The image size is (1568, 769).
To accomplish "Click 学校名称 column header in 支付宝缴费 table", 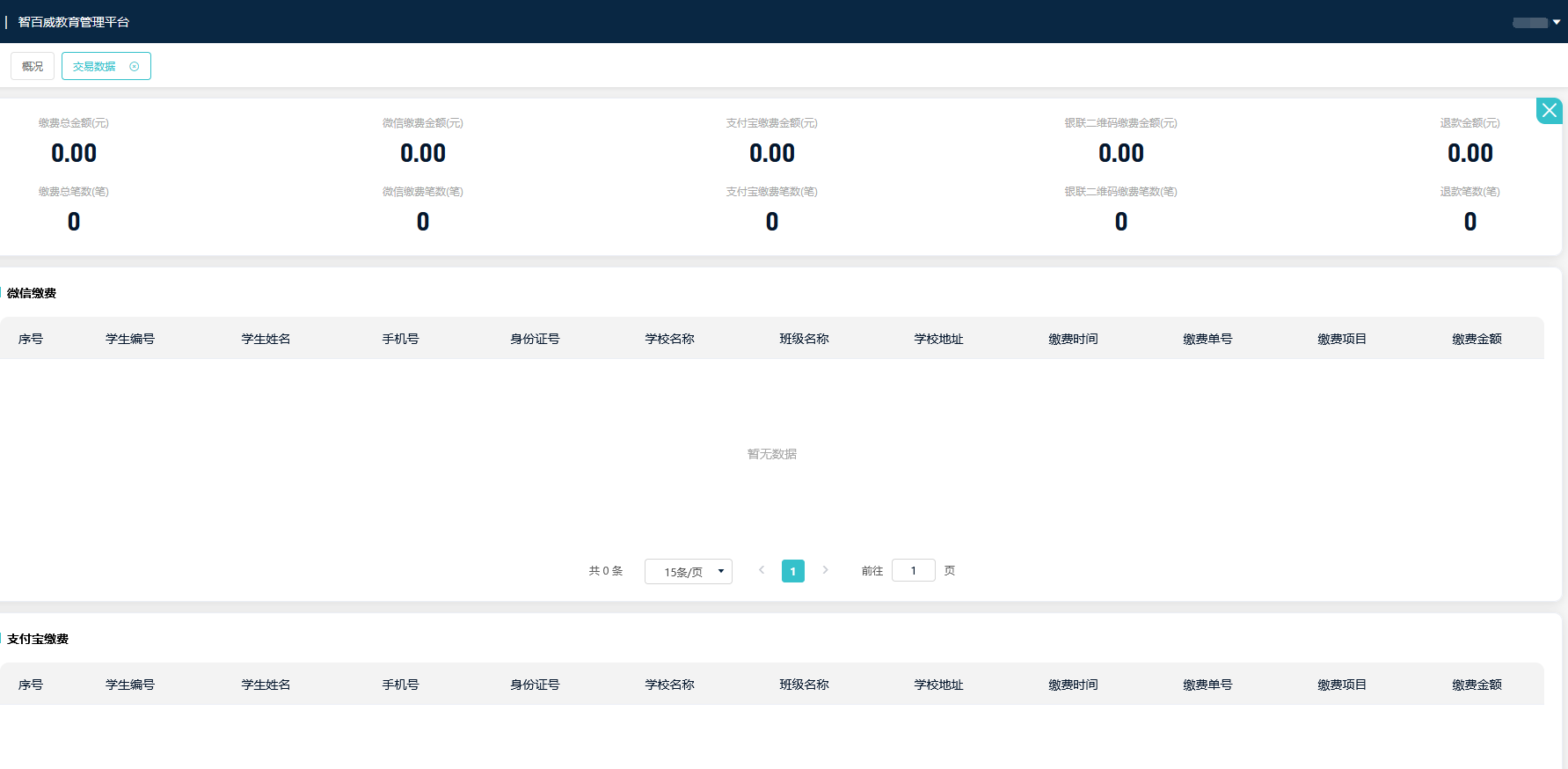I will [x=670, y=685].
